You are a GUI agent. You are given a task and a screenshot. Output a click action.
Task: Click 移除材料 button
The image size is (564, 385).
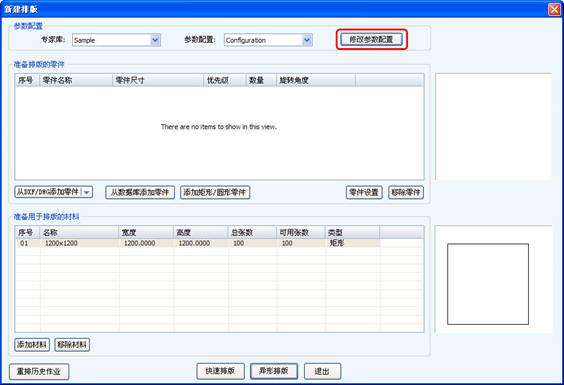coord(72,344)
